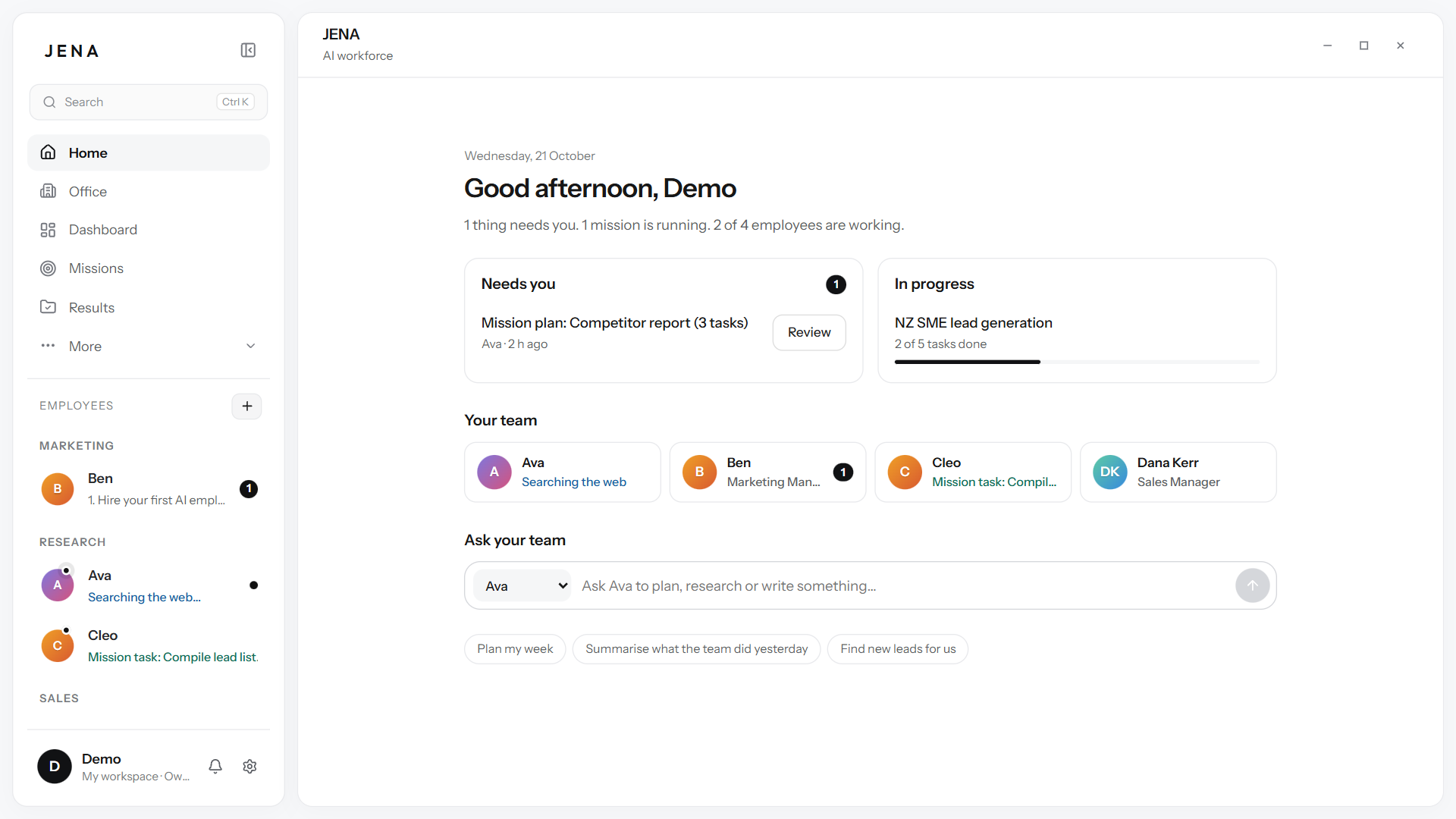Expand the More menu chevron
This screenshot has width=1456, height=819.
[250, 346]
